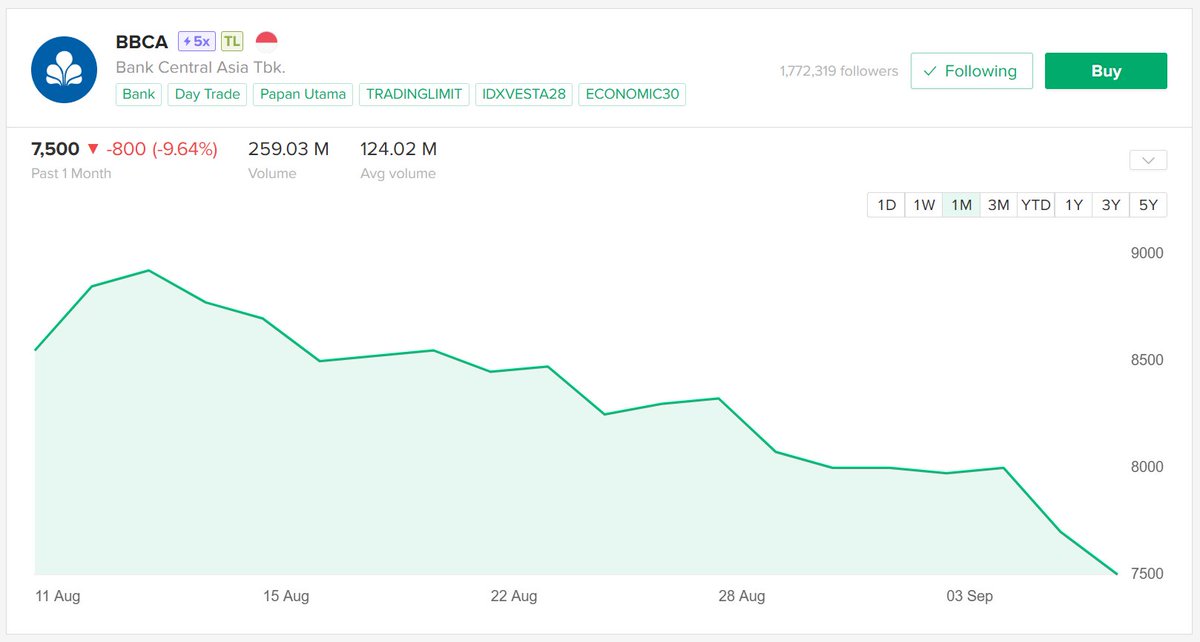Viewport: 1200px width, 642px height.
Task: Click the 9000 price axis label
Action: (1147, 253)
